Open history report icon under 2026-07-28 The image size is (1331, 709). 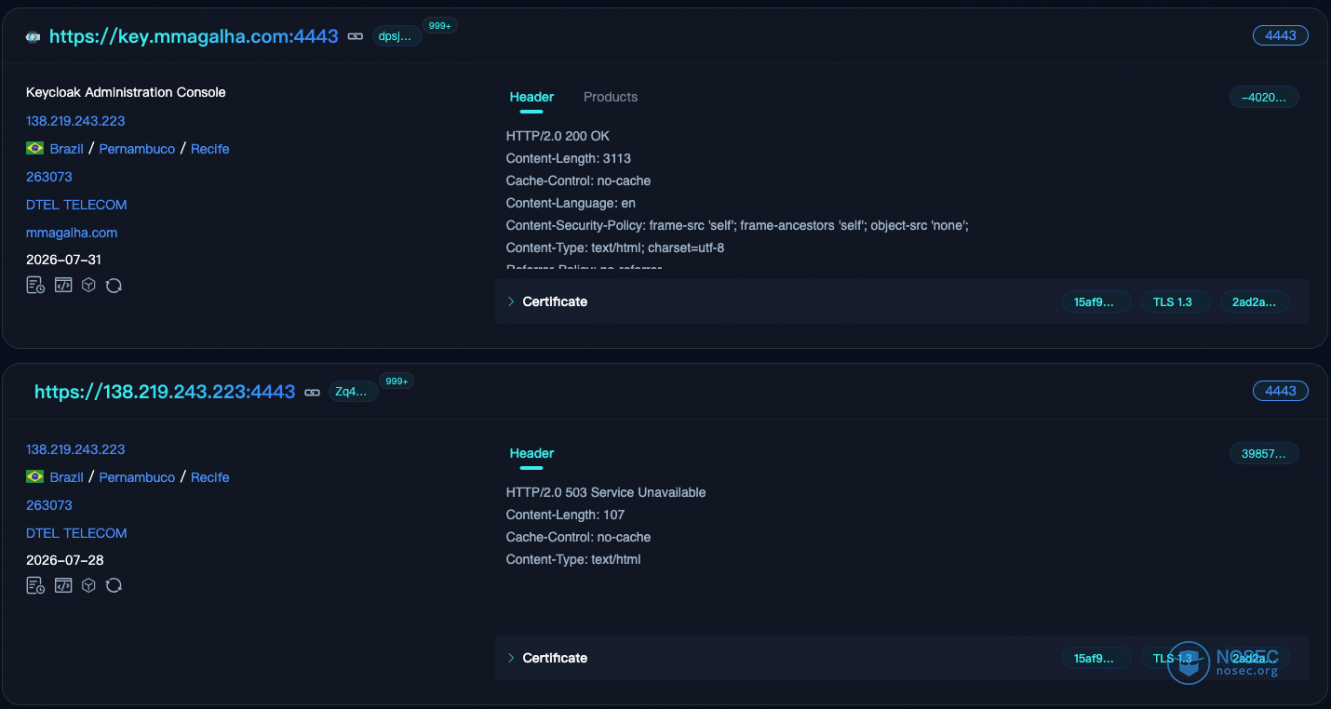[35, 585]
